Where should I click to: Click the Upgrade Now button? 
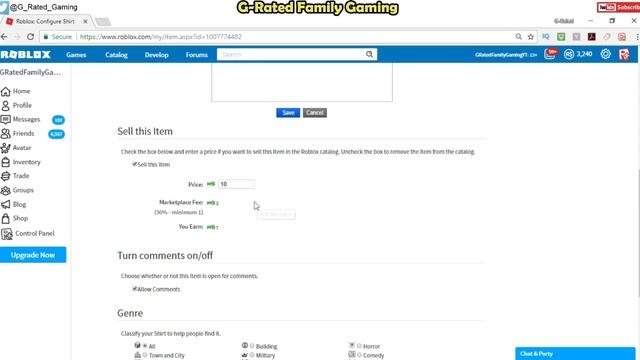click(x=33, y=255)
